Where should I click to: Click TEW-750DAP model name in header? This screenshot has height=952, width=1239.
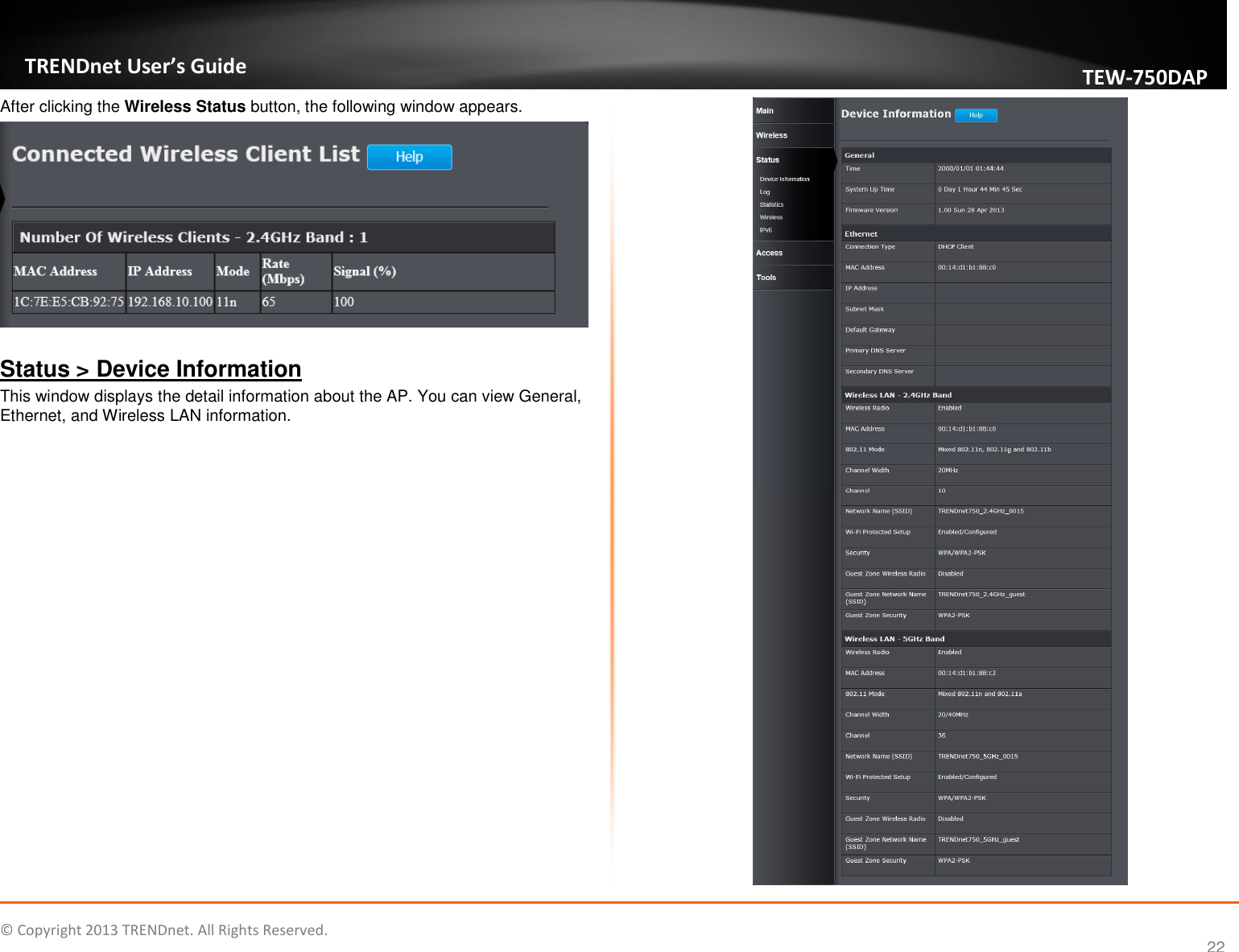1144,77
